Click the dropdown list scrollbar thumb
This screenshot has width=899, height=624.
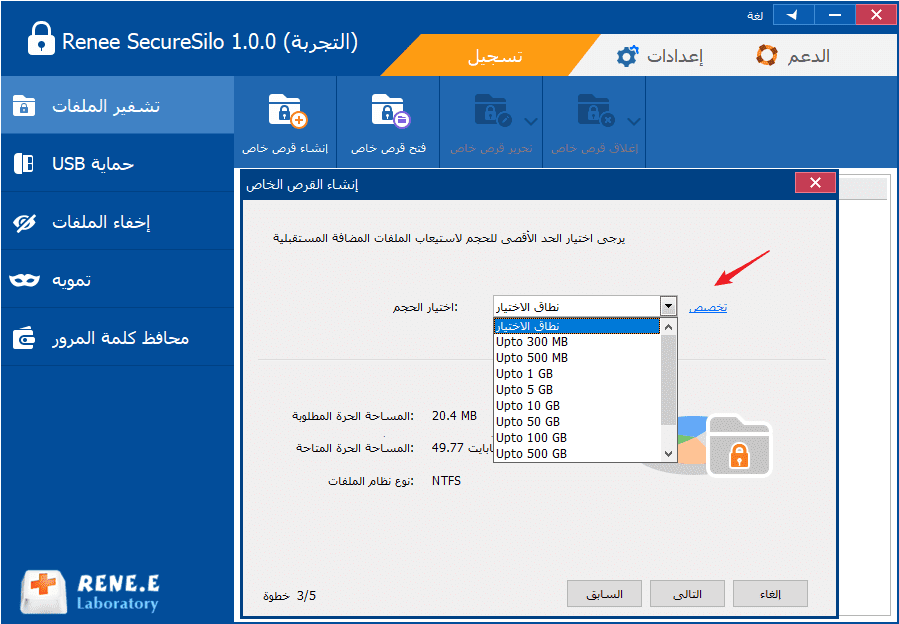pos(669,380)
